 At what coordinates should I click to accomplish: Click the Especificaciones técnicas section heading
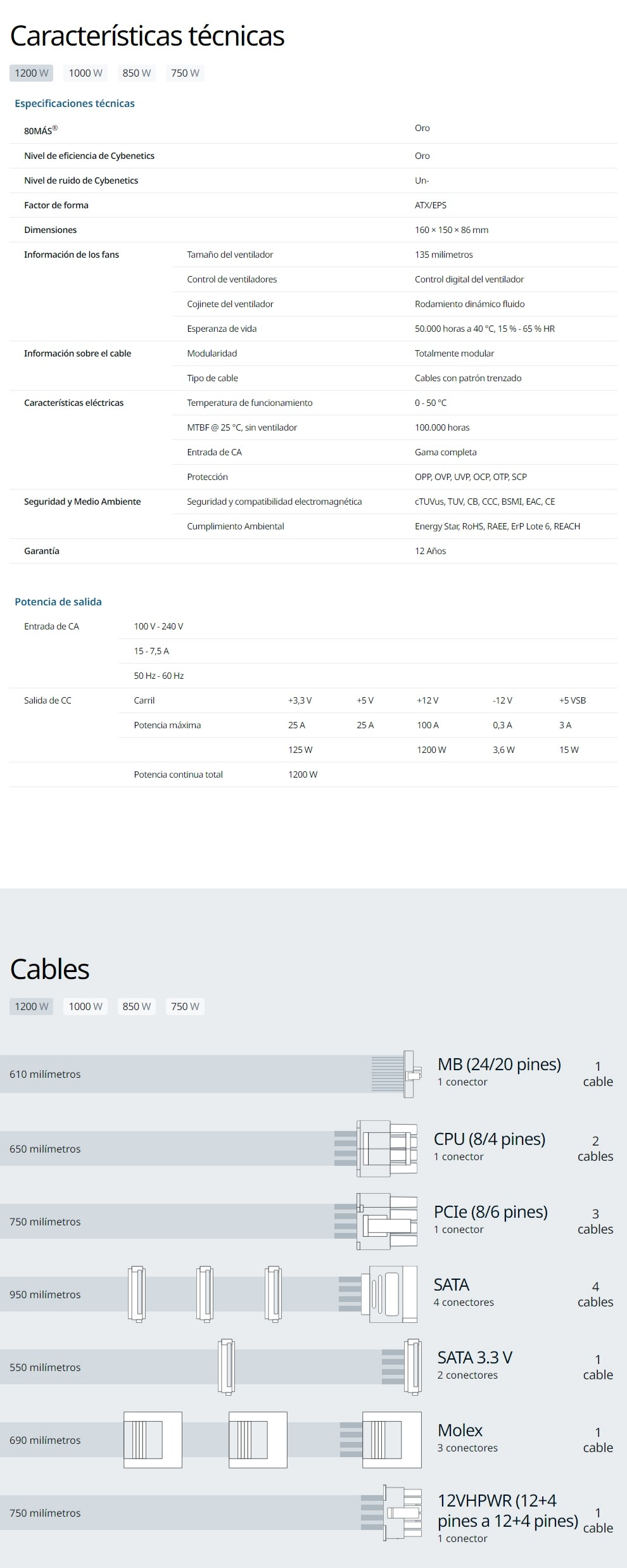pos(75,103)
